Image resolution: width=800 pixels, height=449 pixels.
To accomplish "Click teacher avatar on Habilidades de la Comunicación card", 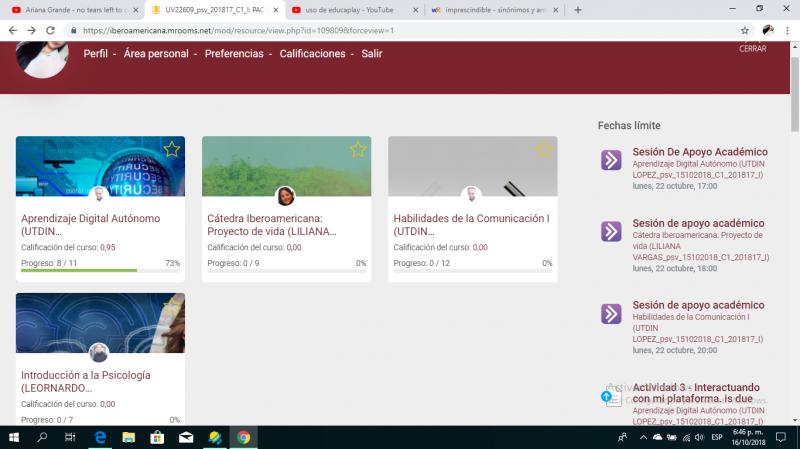I will [x=471, y=196].
